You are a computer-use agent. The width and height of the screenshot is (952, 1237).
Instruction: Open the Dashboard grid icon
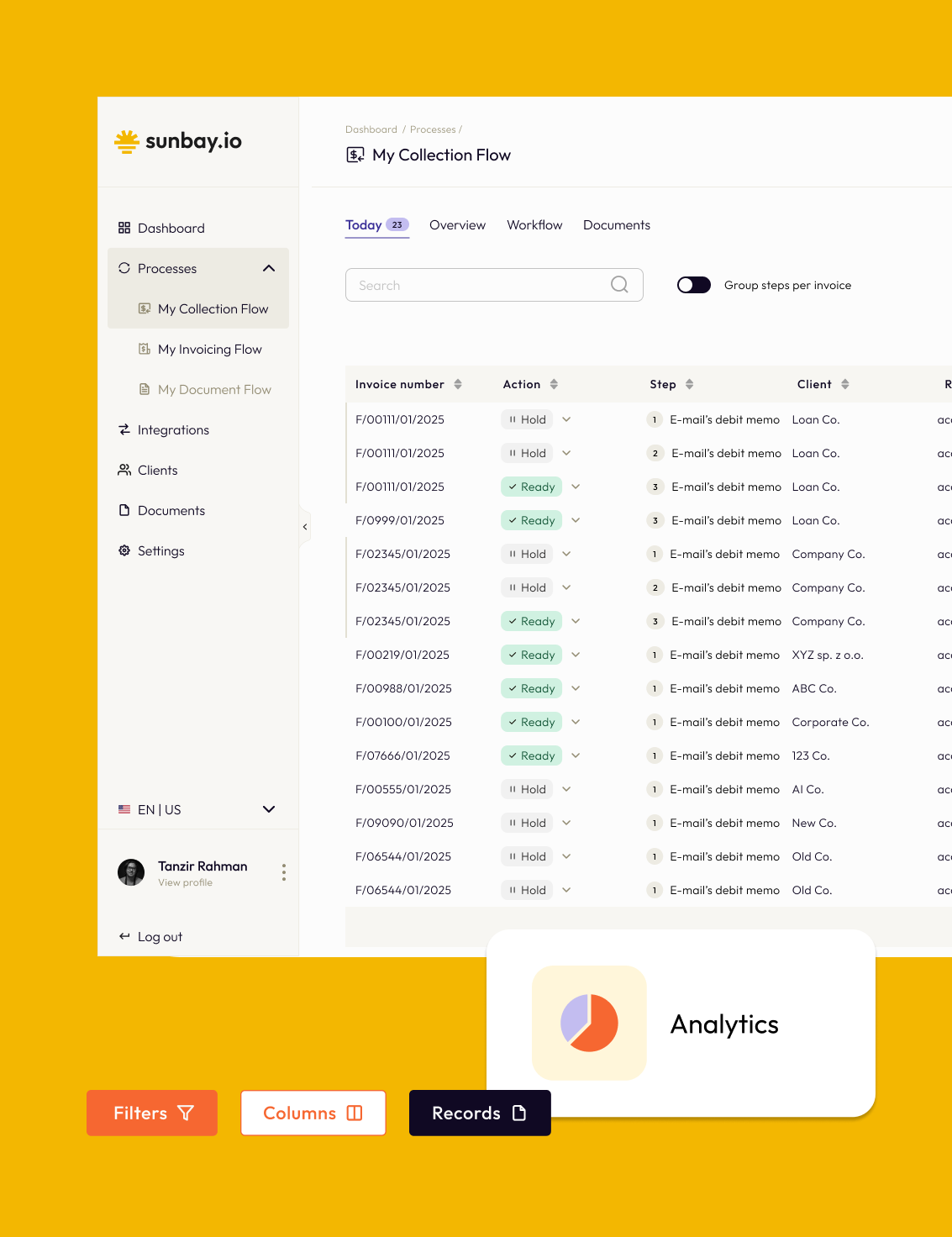click(x=124, y=228)
